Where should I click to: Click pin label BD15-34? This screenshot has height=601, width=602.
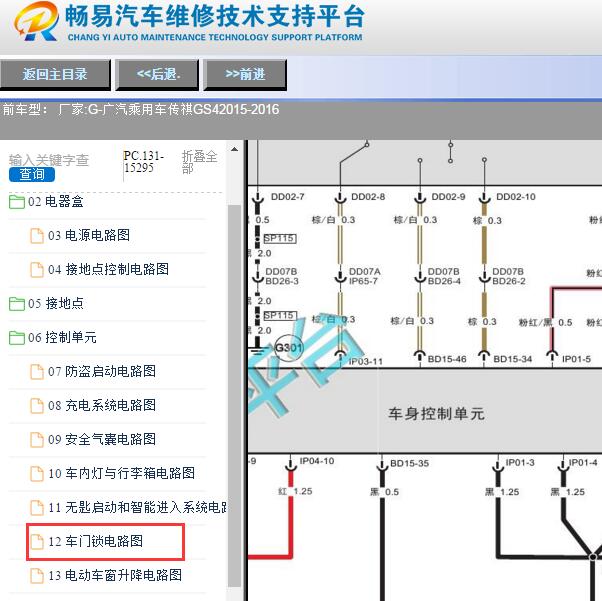pyautogui.click(x=513, y=359)
